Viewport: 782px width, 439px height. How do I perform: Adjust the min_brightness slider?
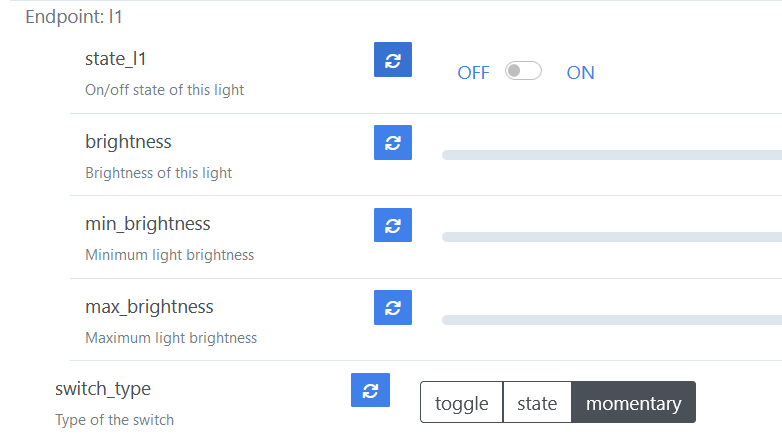(x=611, y=237)
